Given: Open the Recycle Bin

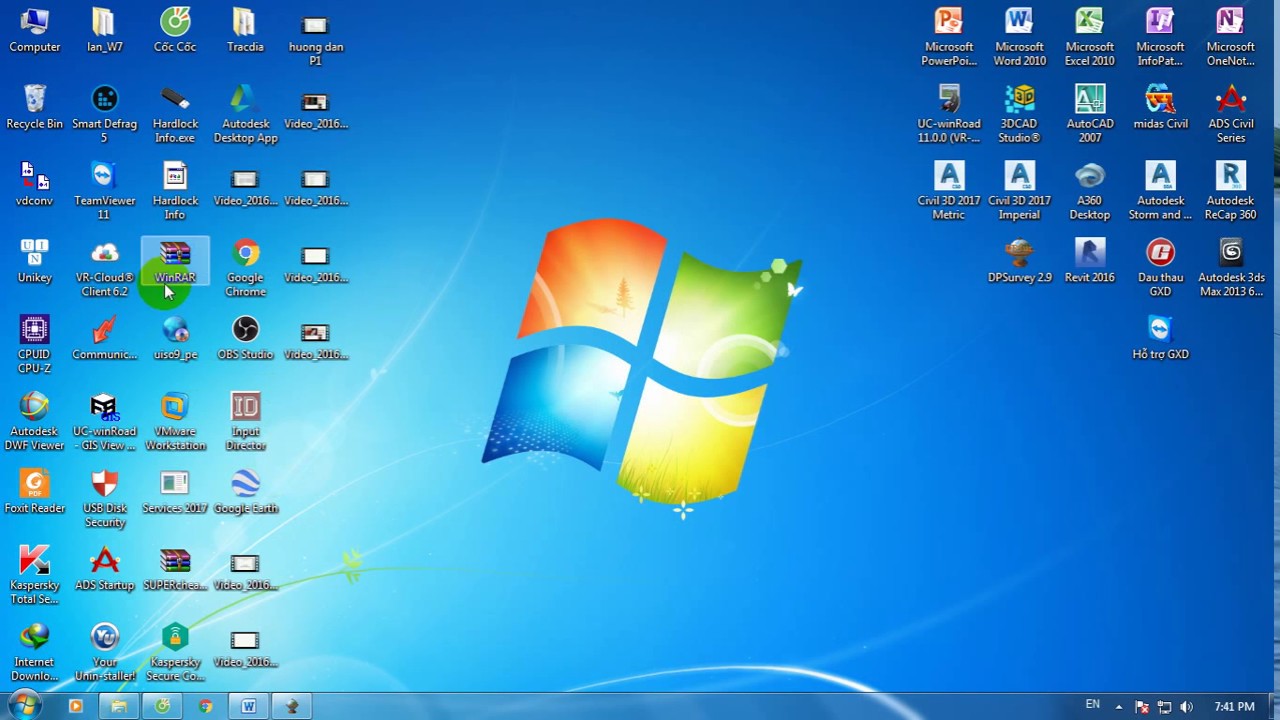Looking at the screenshot, I should point(34,107).
